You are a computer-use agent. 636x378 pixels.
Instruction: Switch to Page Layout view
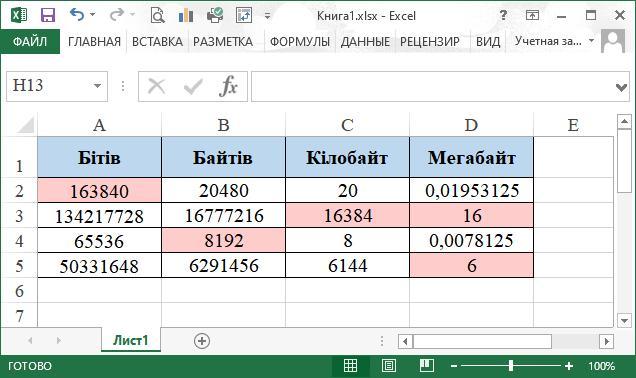click(389, 366)
